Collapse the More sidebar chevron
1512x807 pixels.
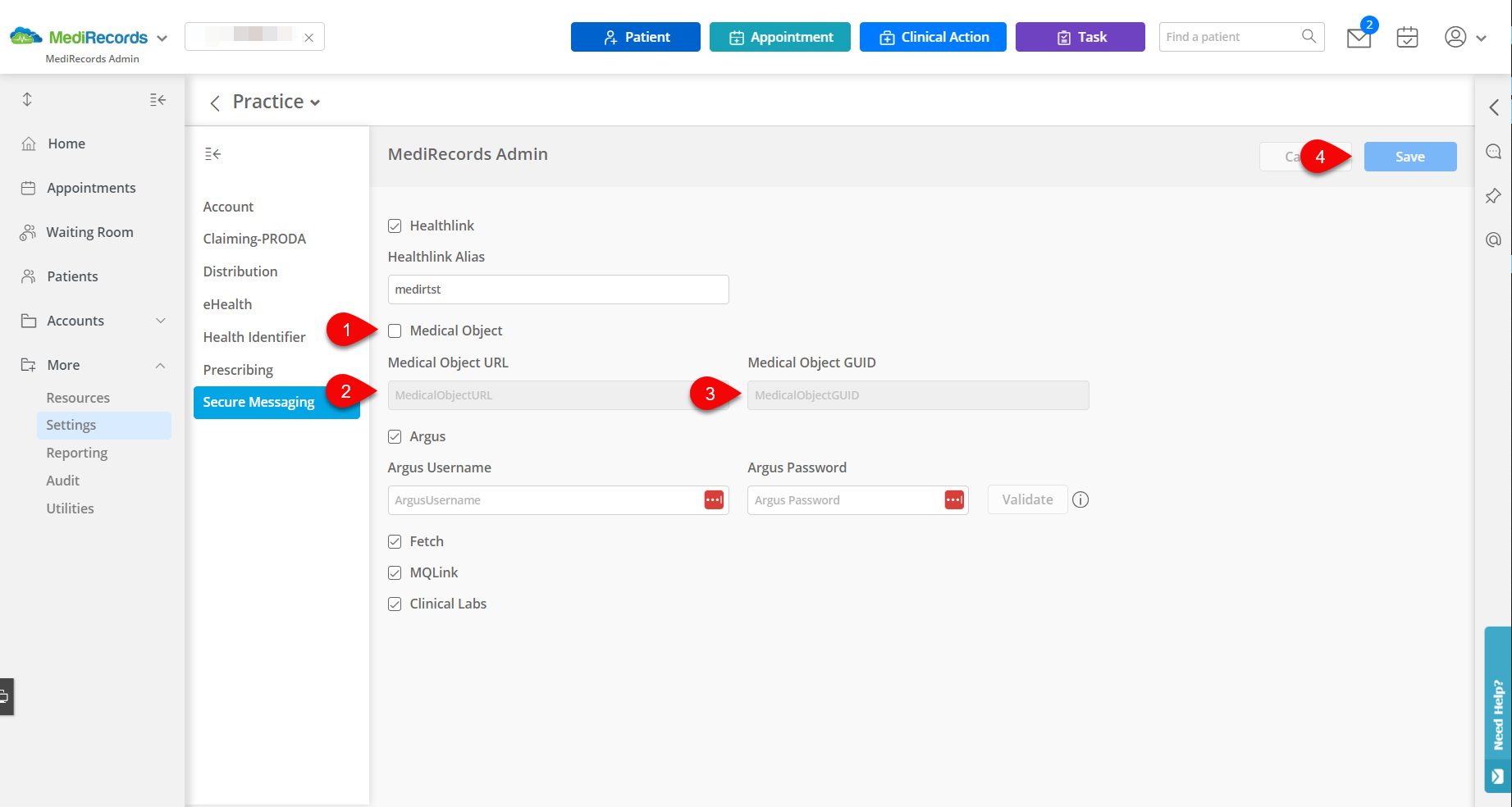point(161,365)
